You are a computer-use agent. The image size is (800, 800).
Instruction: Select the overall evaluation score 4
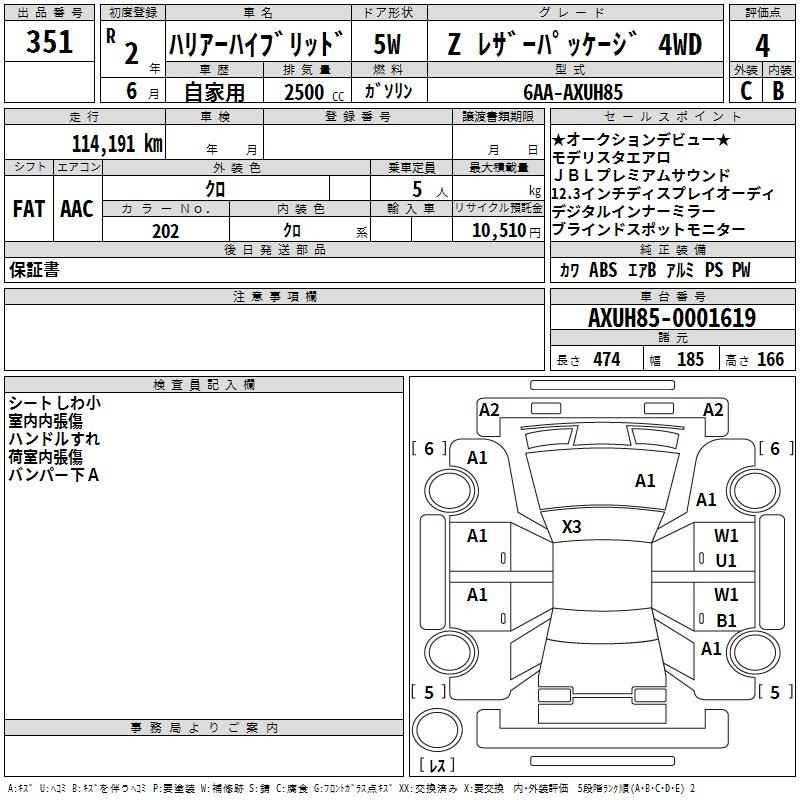pos(762,44)
